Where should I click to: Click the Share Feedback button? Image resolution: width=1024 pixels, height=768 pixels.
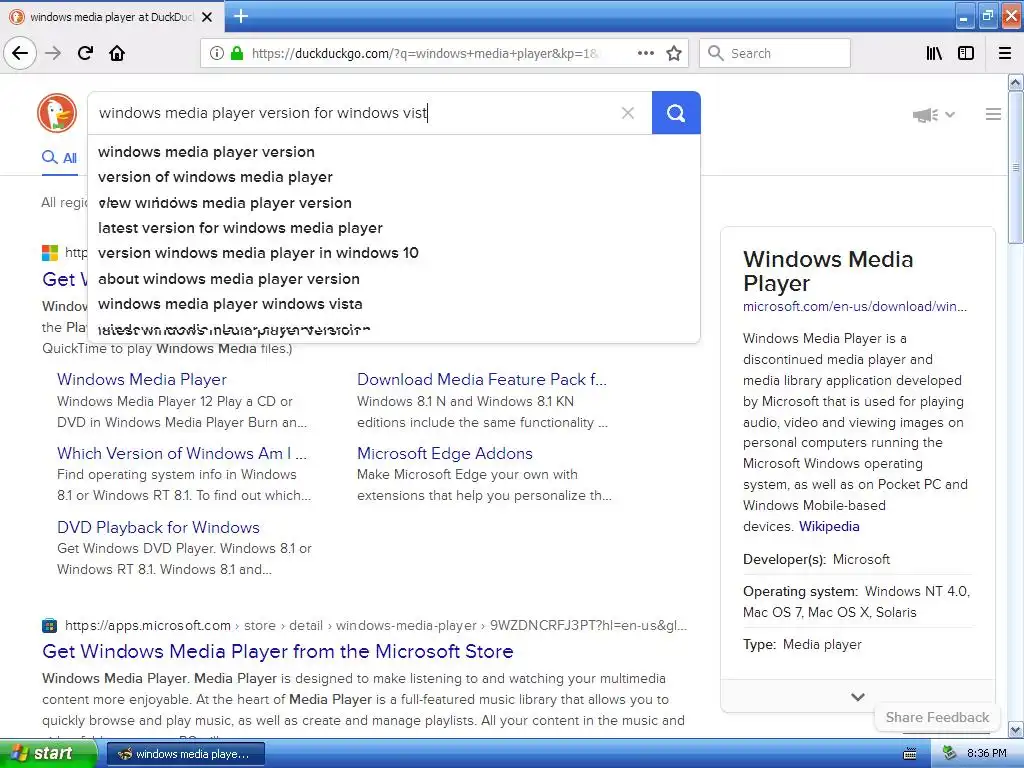coord(937,717)
